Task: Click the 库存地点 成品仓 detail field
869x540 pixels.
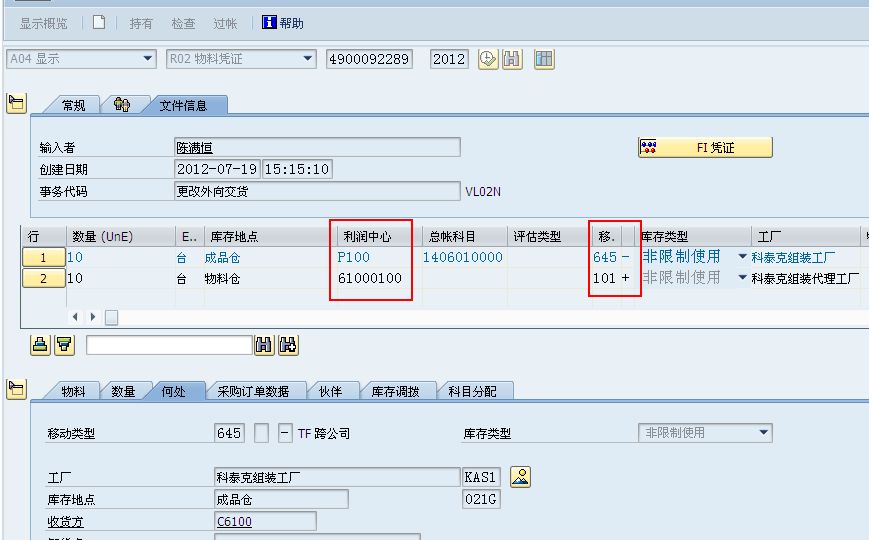Action: pos(281,499)
